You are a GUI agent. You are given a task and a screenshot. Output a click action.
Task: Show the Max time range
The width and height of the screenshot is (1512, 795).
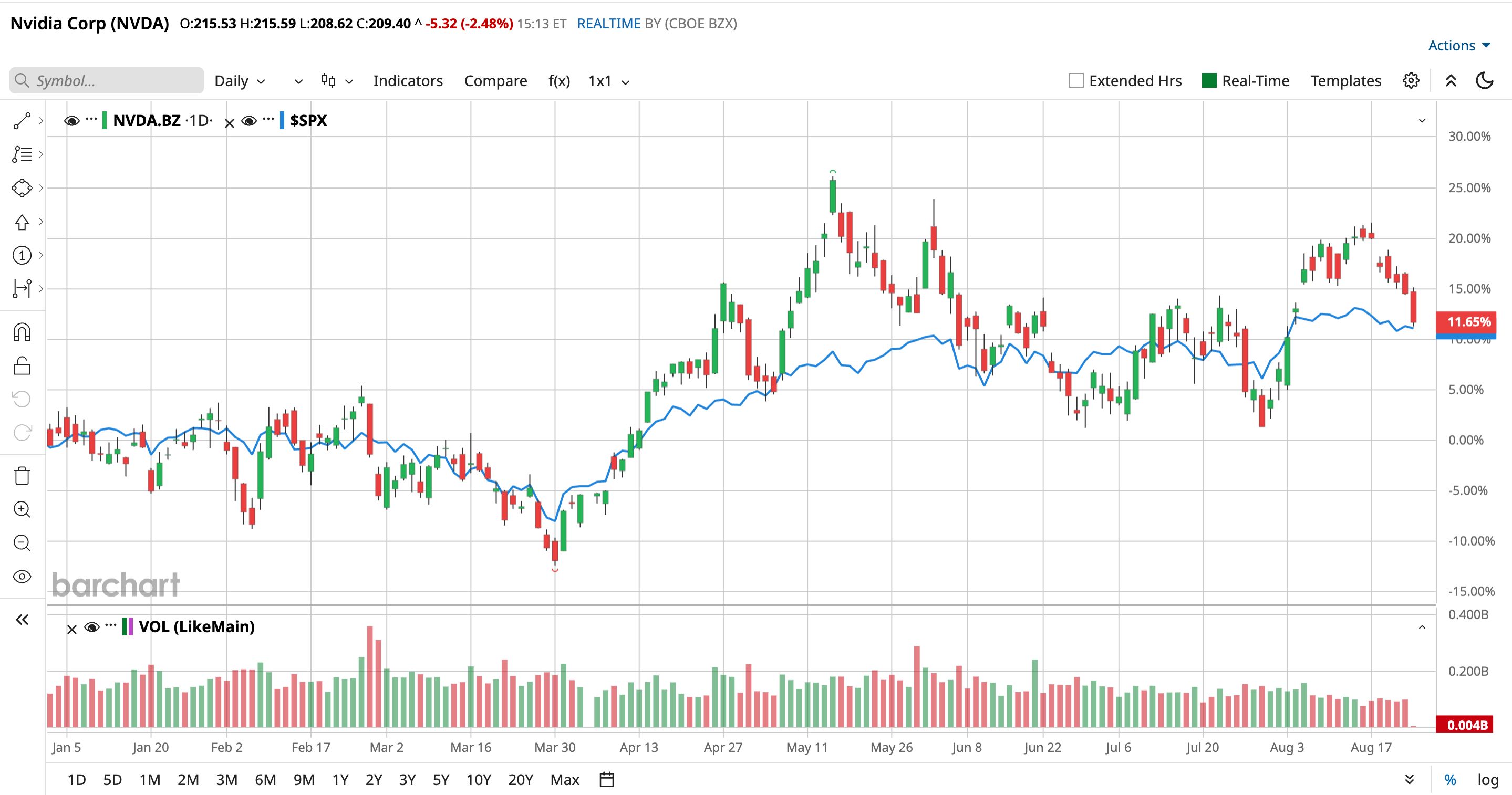coord(565,780)
